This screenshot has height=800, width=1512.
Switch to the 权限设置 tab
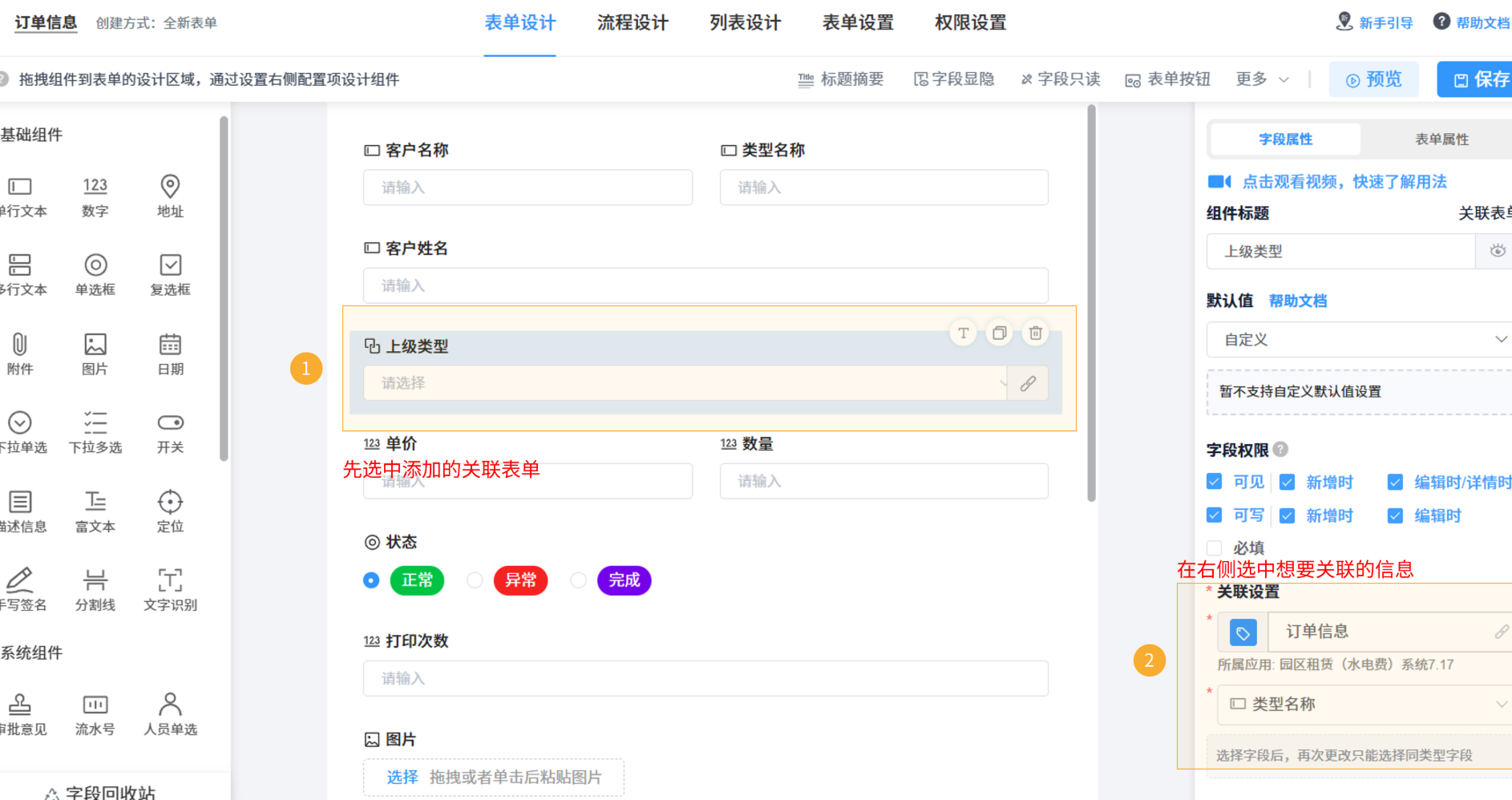click(x=970, y=23)
